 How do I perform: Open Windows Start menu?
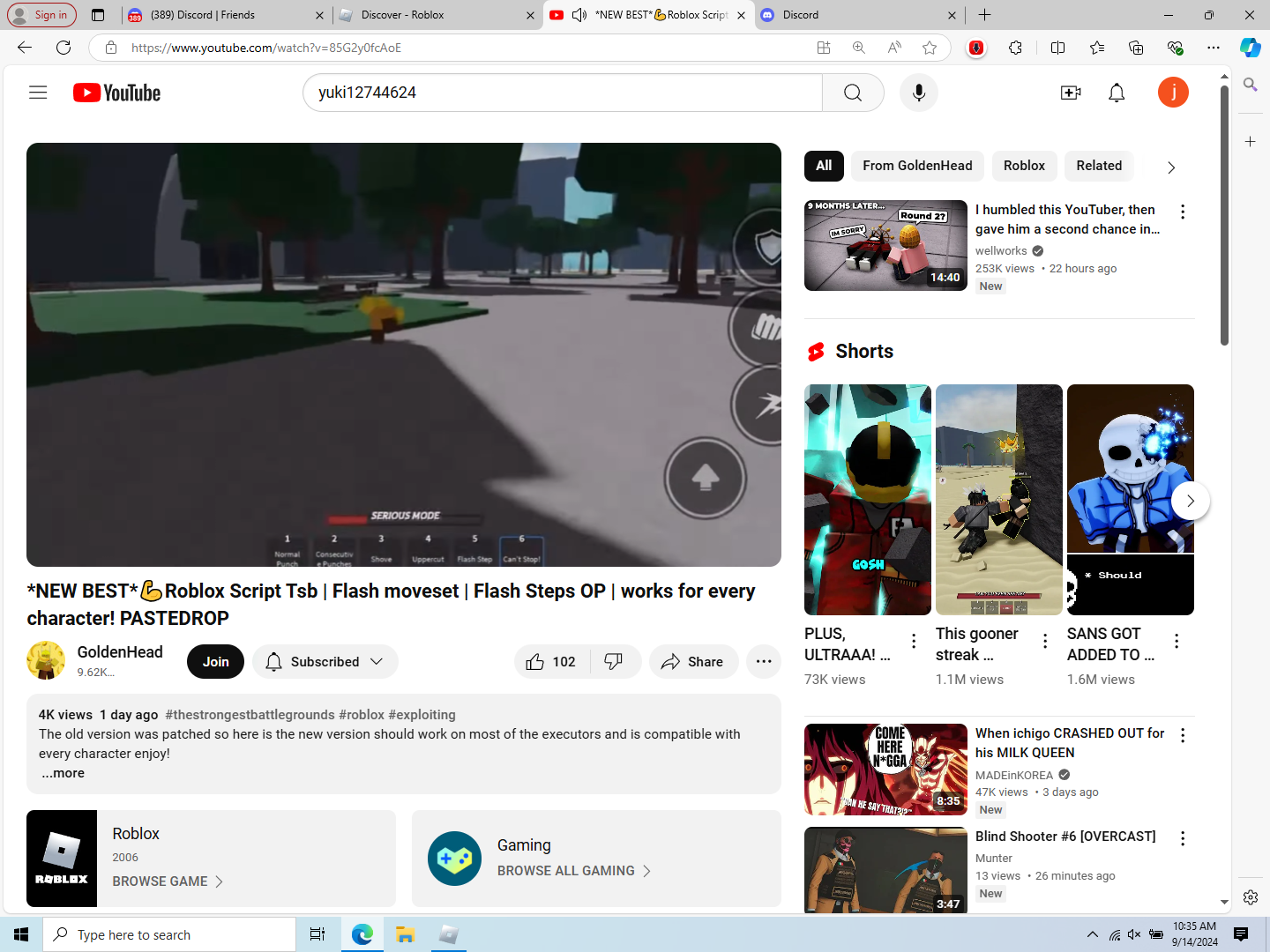click(21, 934)
